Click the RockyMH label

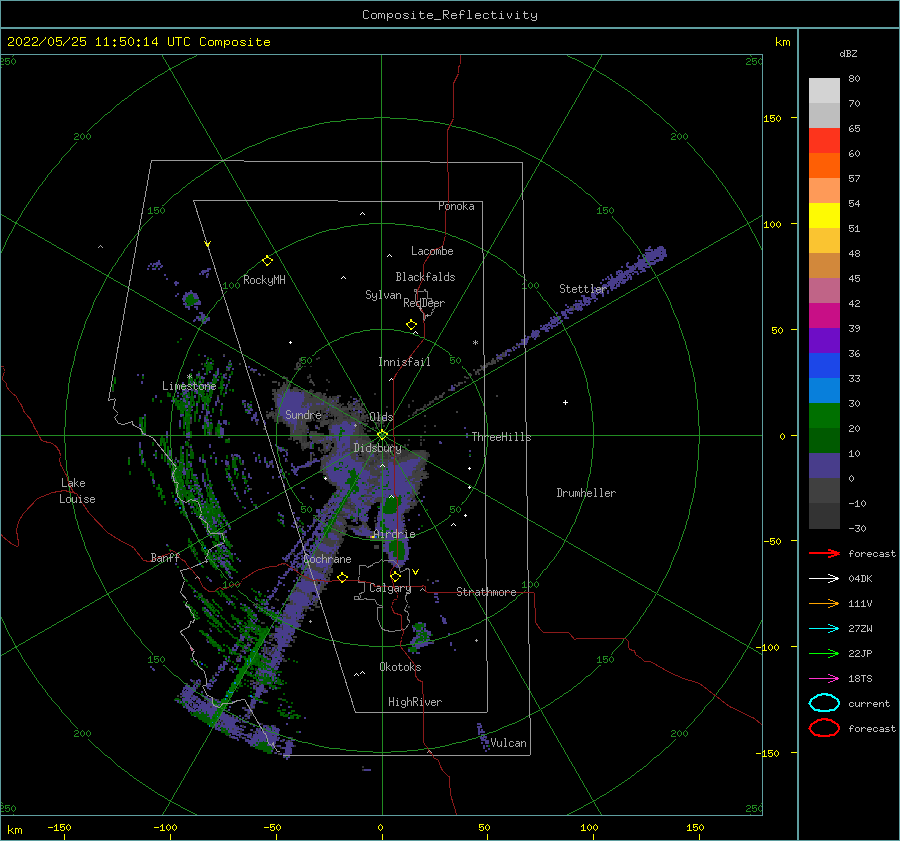coord(264,280)
